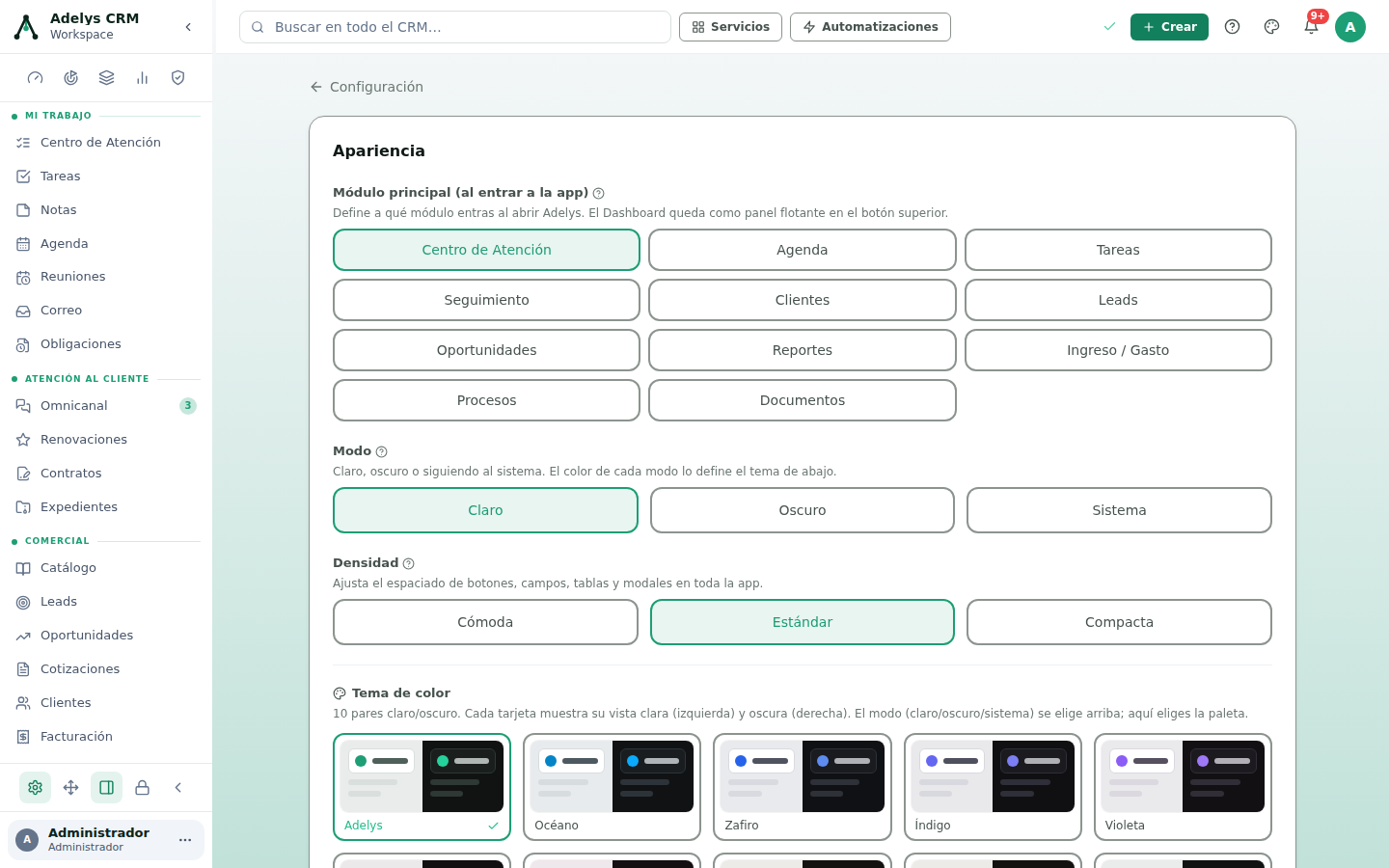Choose the Adelys color theme
The height and width of the screenshot is (868, 1389).
pyautogui.click(x=422, y=787)
